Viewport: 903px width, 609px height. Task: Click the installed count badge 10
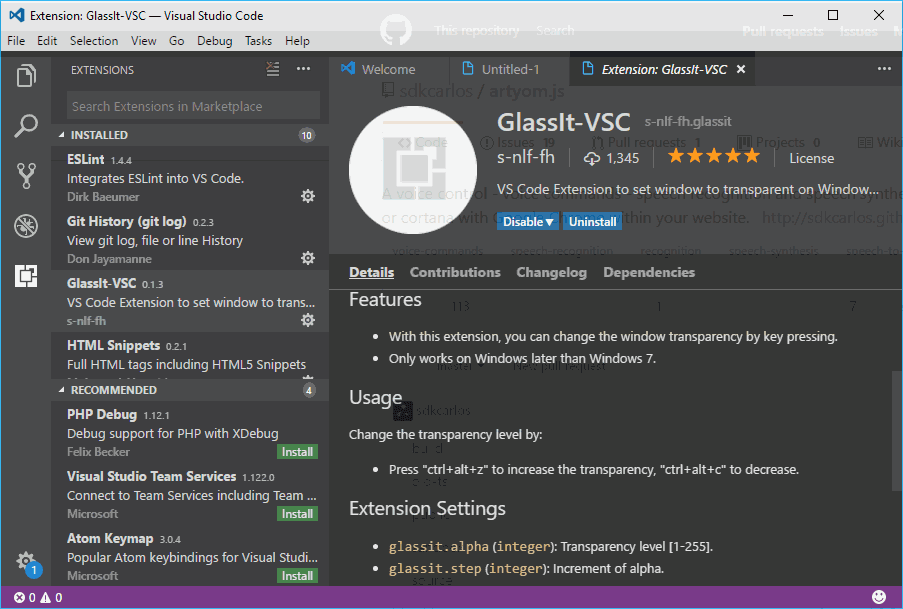pyautogui.click(x=306, y=135)
